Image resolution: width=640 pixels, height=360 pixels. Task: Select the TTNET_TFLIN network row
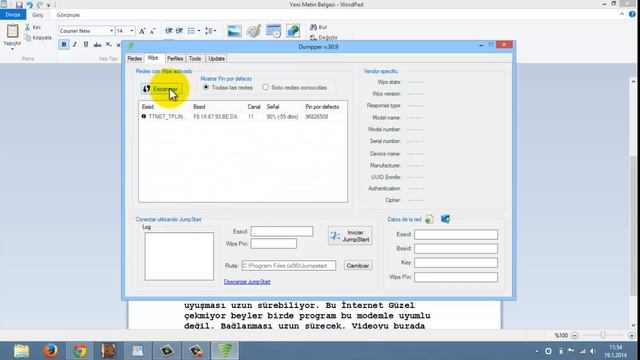click(x=243, y=117)
